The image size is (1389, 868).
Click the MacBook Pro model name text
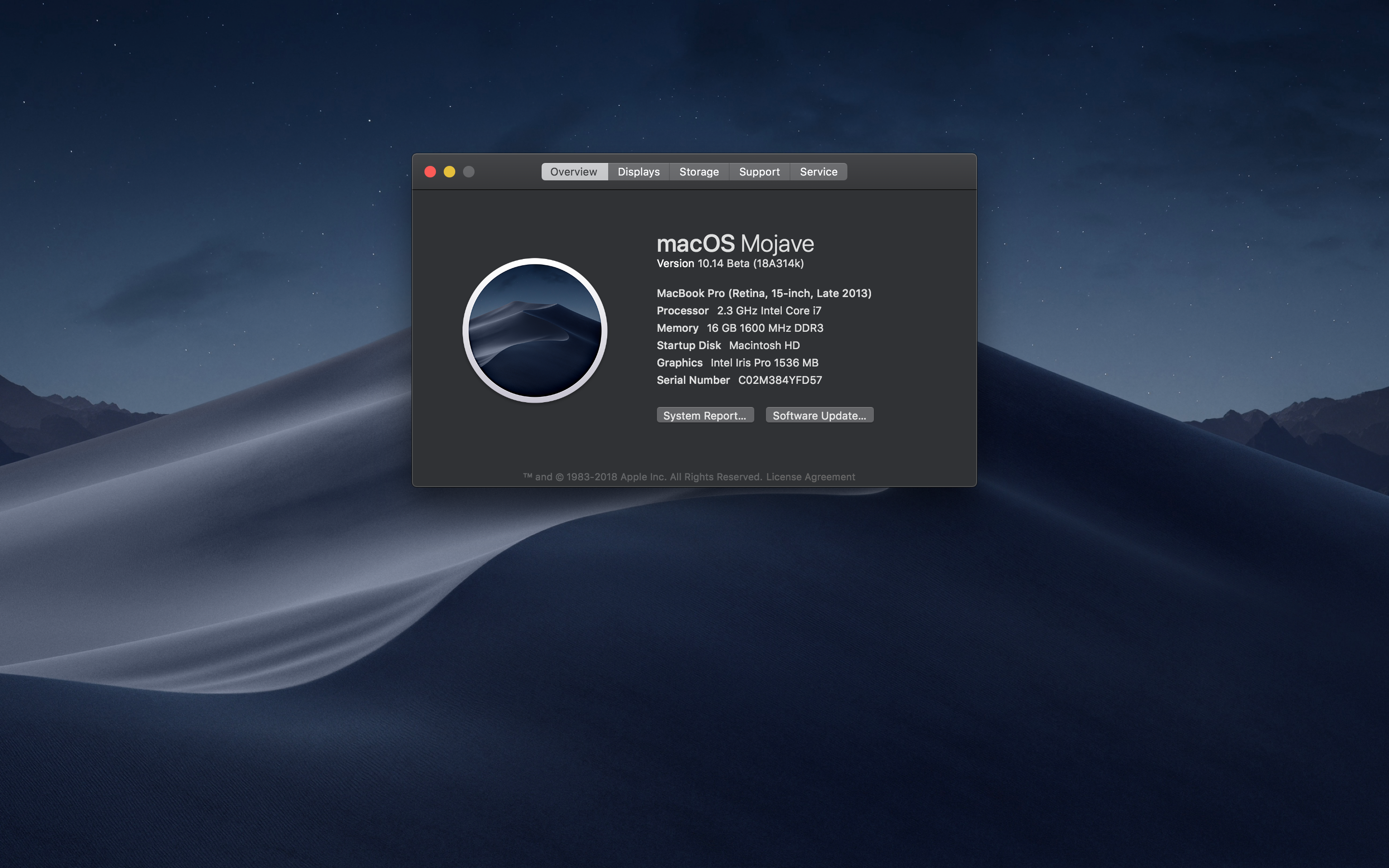point(764,293)
